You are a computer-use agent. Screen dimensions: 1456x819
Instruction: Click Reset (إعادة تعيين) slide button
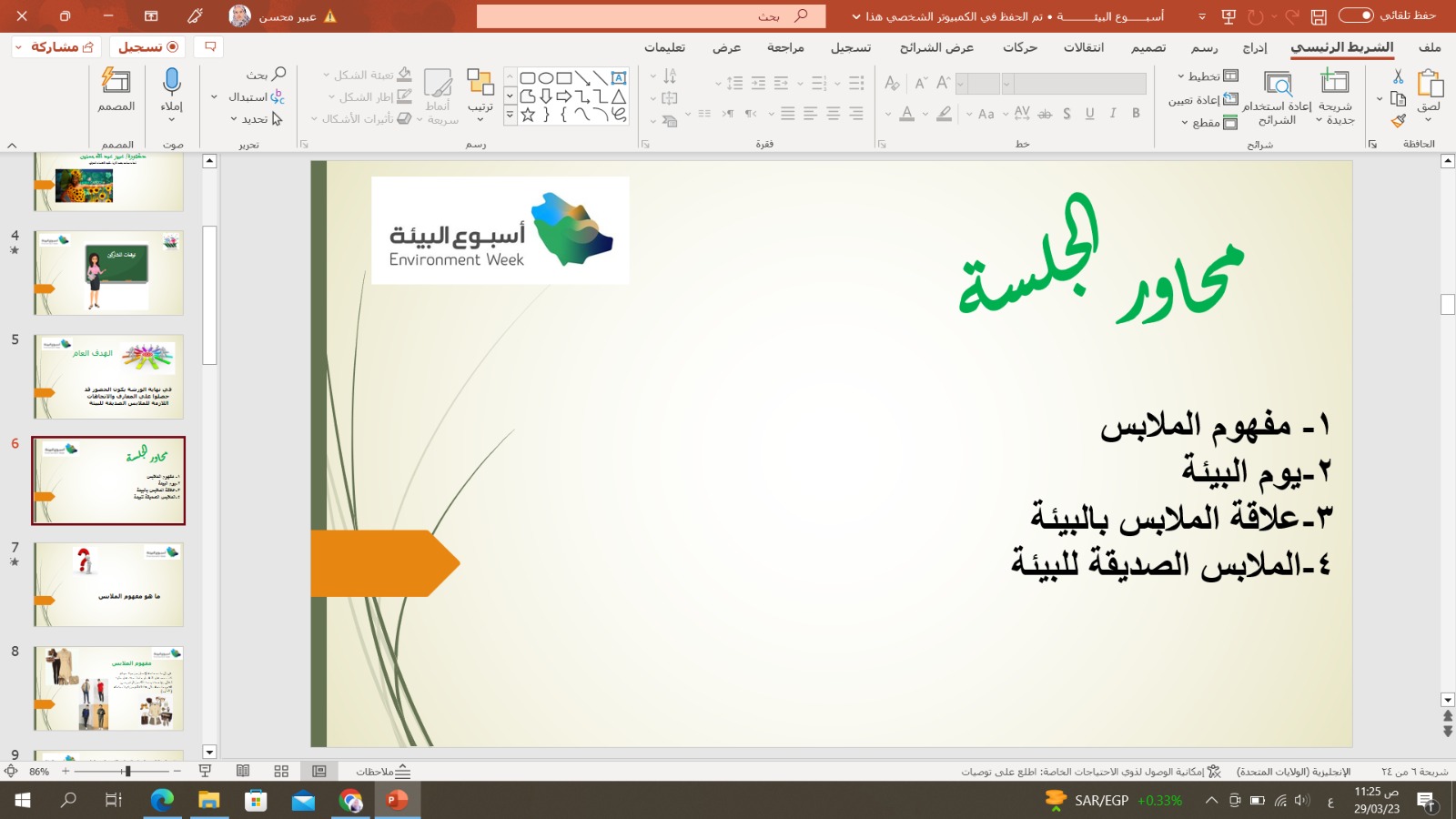pyautogui.click(x=1204, y=100)
